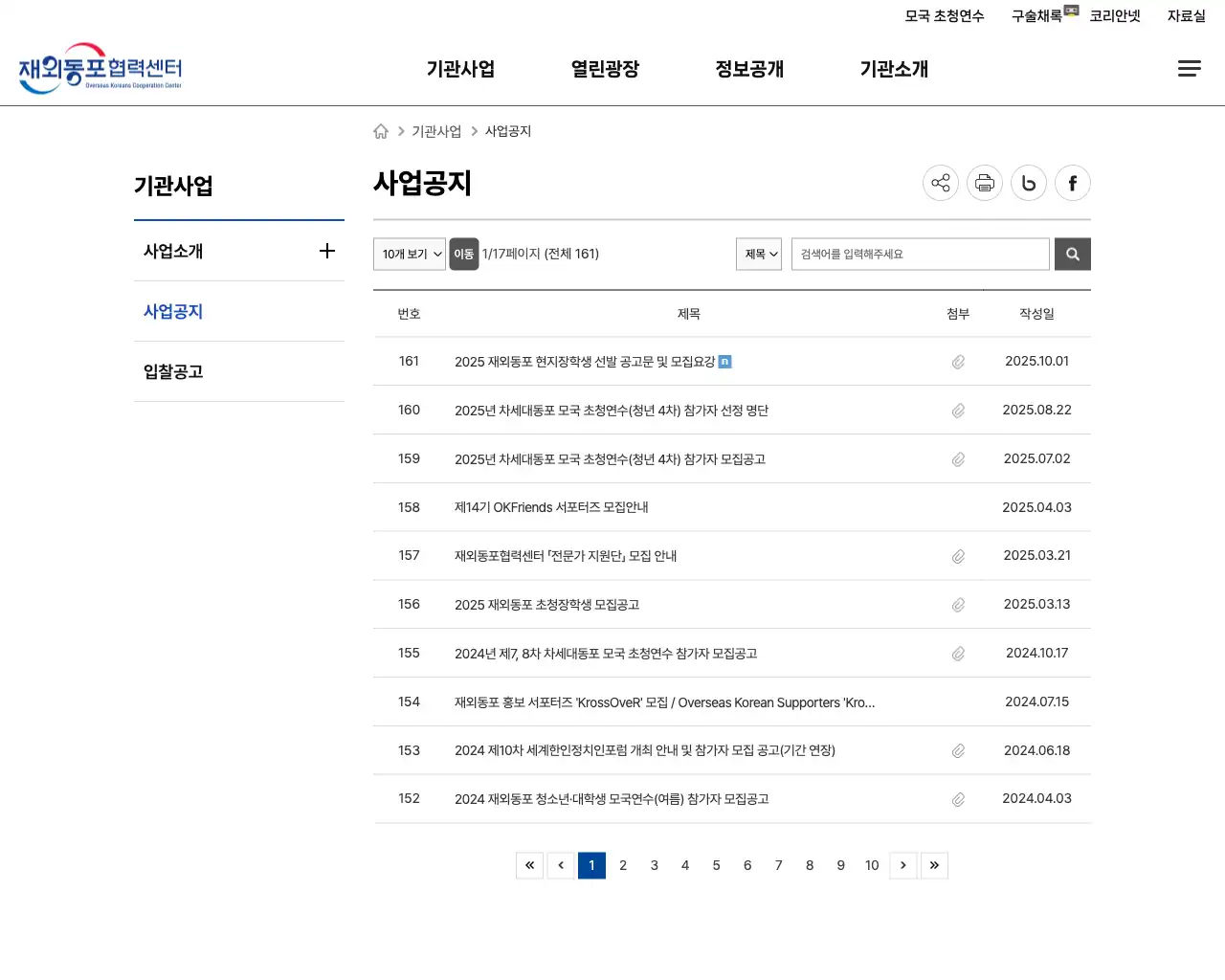This screenshot has width=1225, height=980.
Task: Open post 2025 재외동포 초청장학생 모집공고
Action: click(546, 605)
